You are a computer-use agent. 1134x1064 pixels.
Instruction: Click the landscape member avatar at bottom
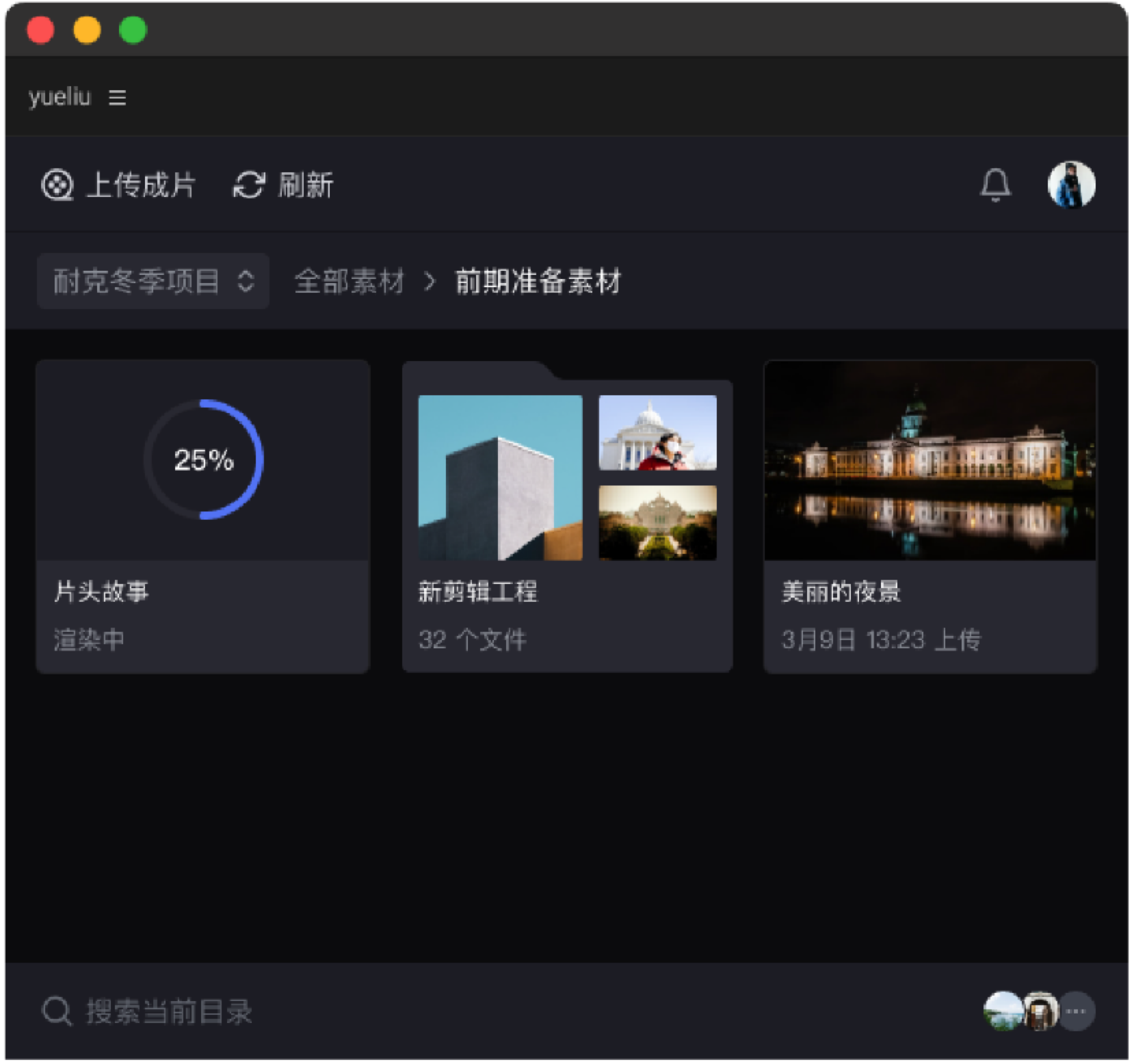click(x=1002, y=1011)
